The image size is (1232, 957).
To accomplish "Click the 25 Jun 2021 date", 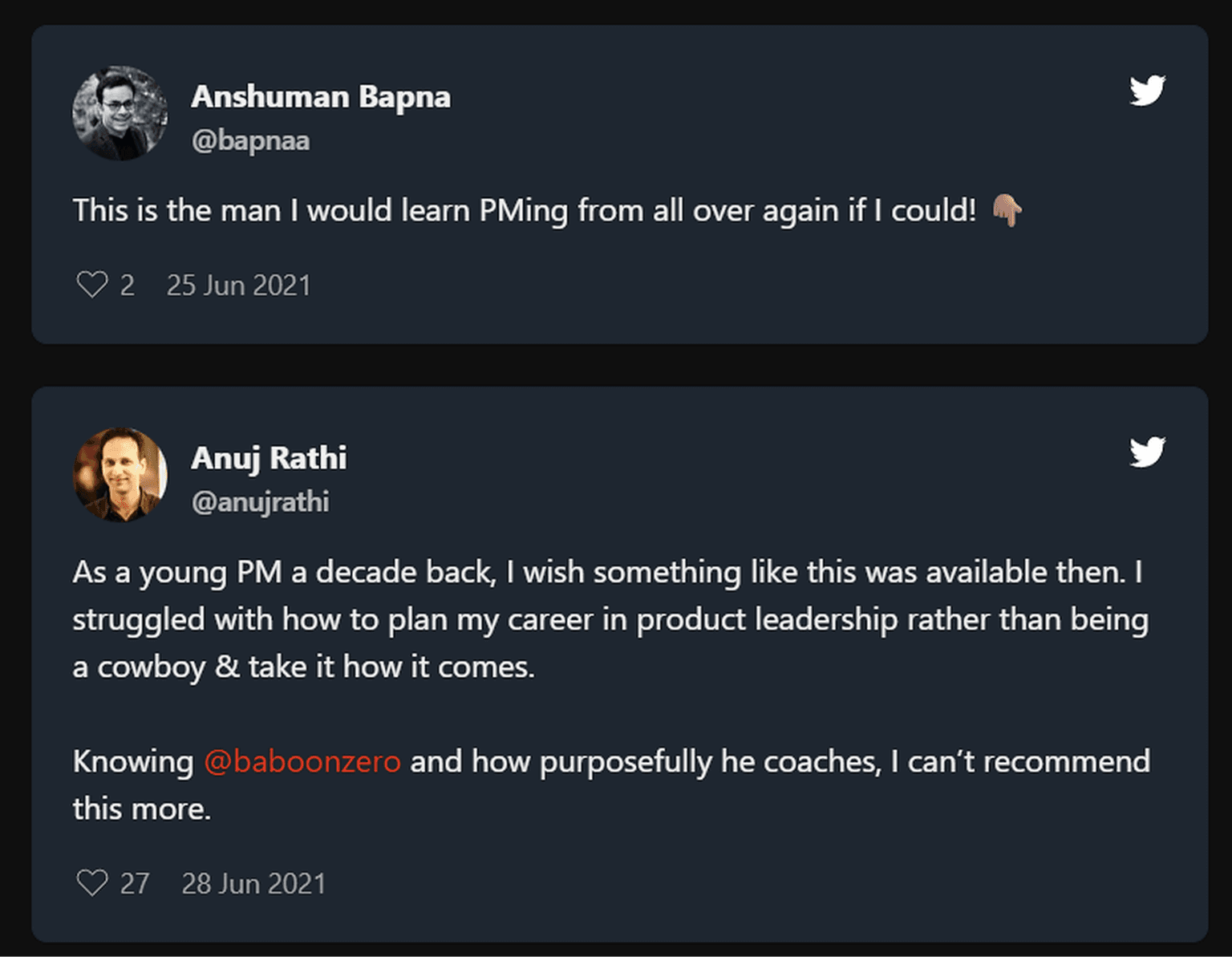I will 238,286.
